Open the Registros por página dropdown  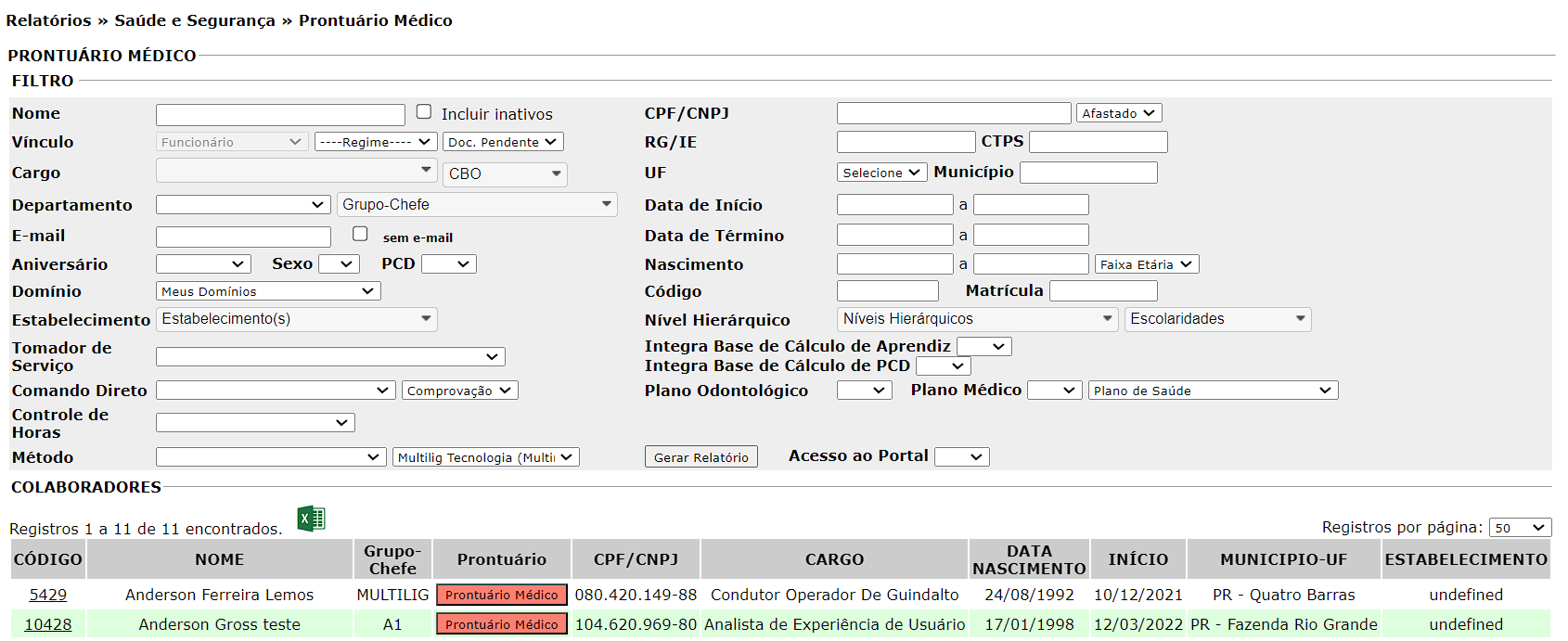coord(1519,528)
